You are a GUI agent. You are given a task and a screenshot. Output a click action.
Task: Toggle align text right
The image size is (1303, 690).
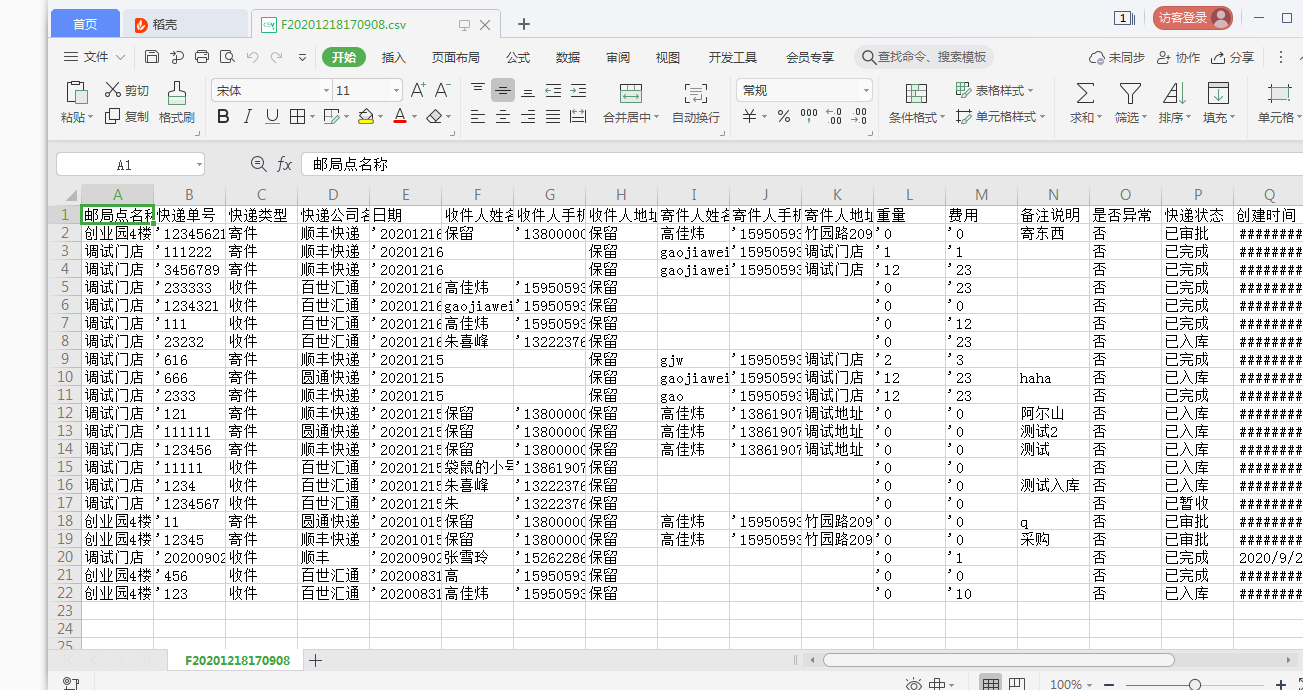point(528,117)
